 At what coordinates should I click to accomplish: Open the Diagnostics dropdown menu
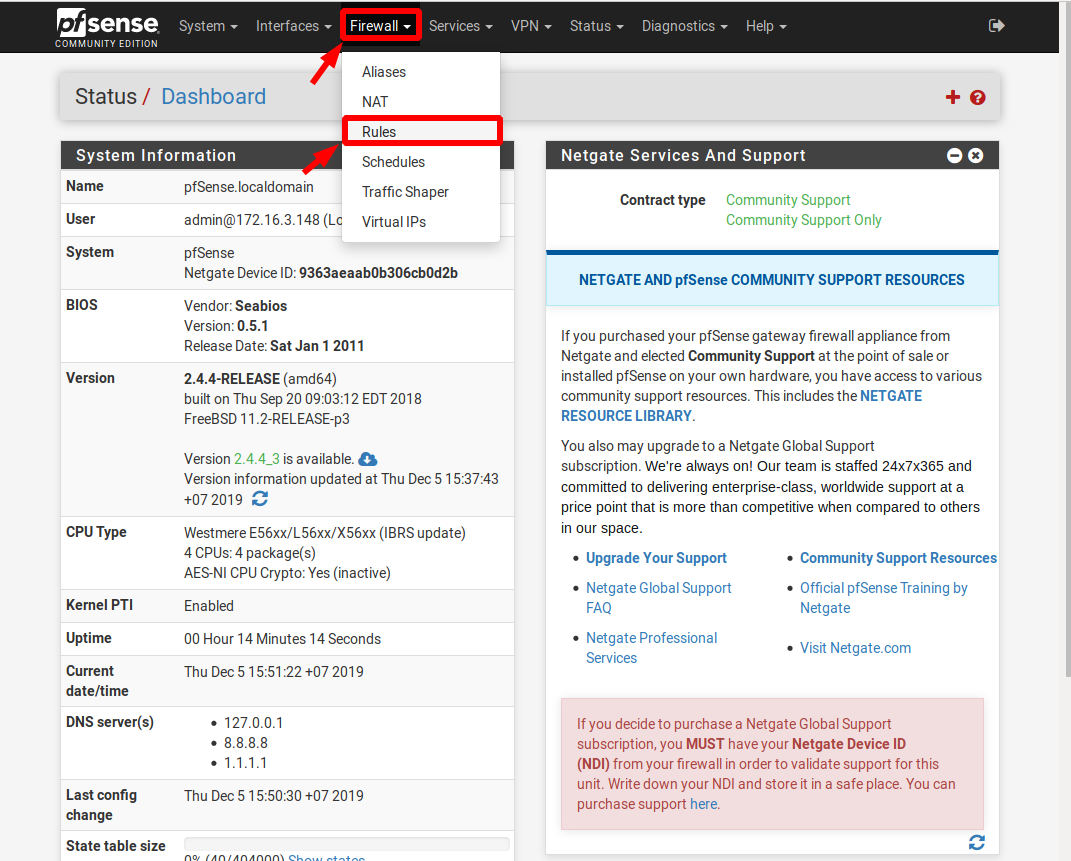(x=684, y=26)
